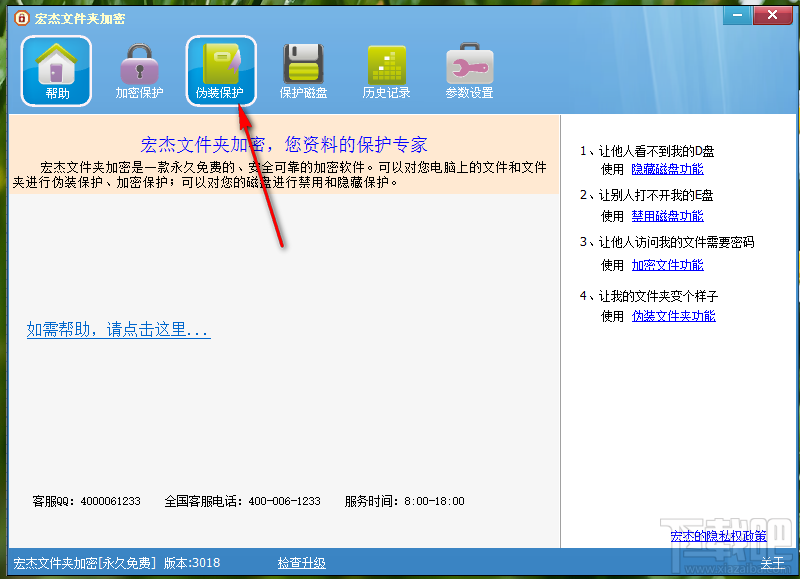The image size is (800, 579).
Task: Open the 伪装保护 notebook icon
Action: 221,71
